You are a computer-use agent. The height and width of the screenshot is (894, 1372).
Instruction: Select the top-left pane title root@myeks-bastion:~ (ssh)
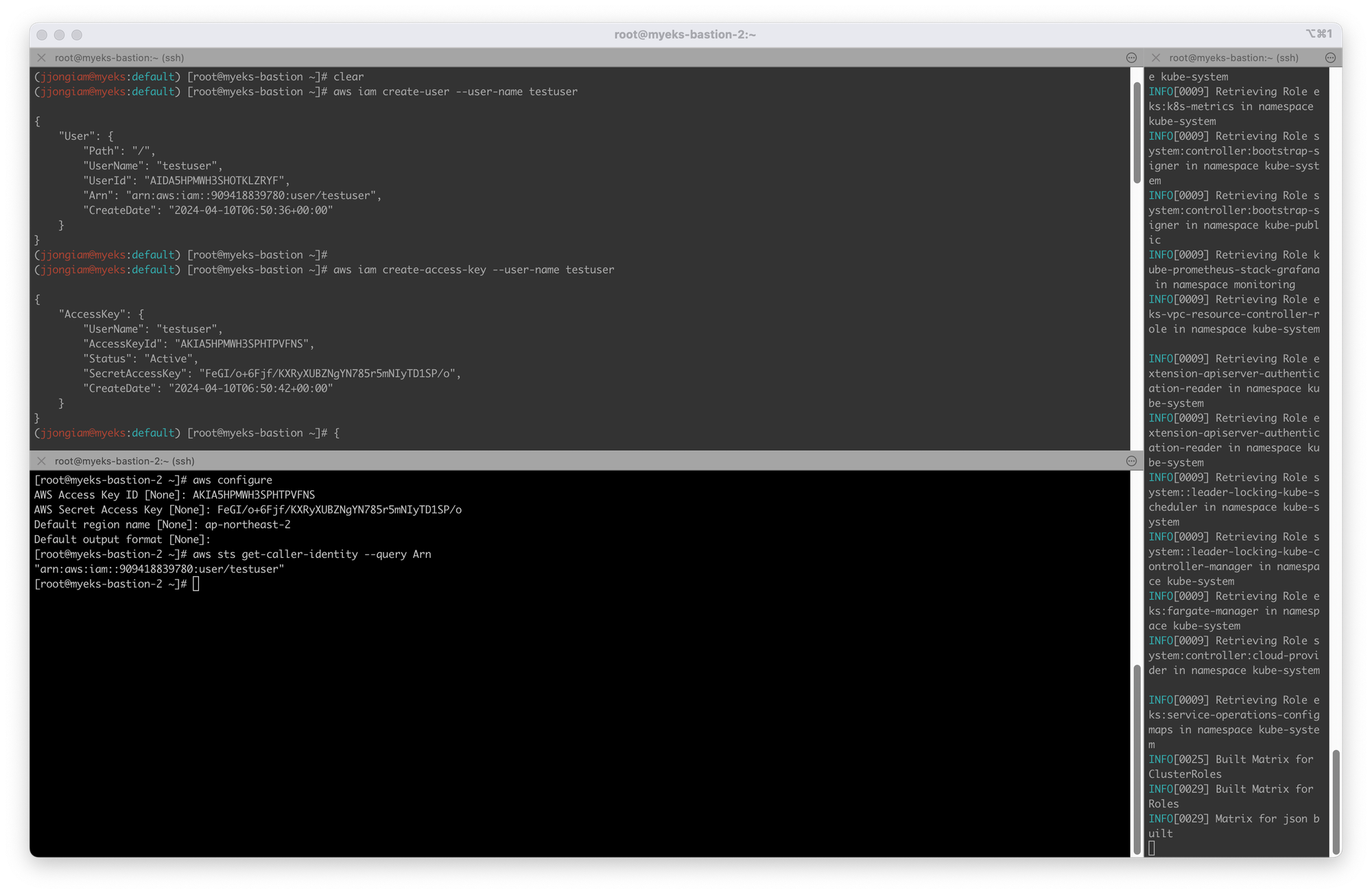coord(119,58)
